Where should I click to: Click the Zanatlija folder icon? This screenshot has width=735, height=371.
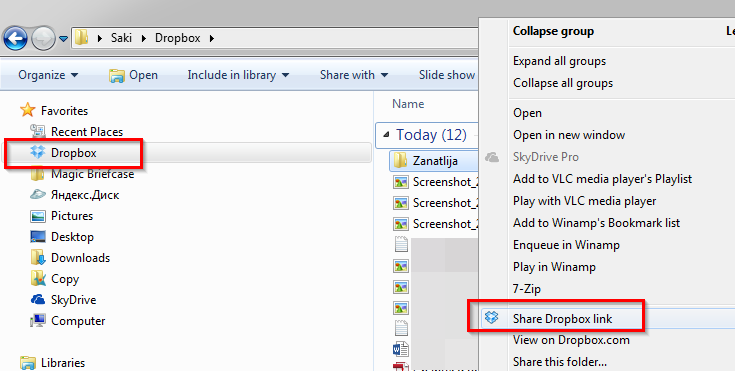pyautogui.click(x=400, y=160)
